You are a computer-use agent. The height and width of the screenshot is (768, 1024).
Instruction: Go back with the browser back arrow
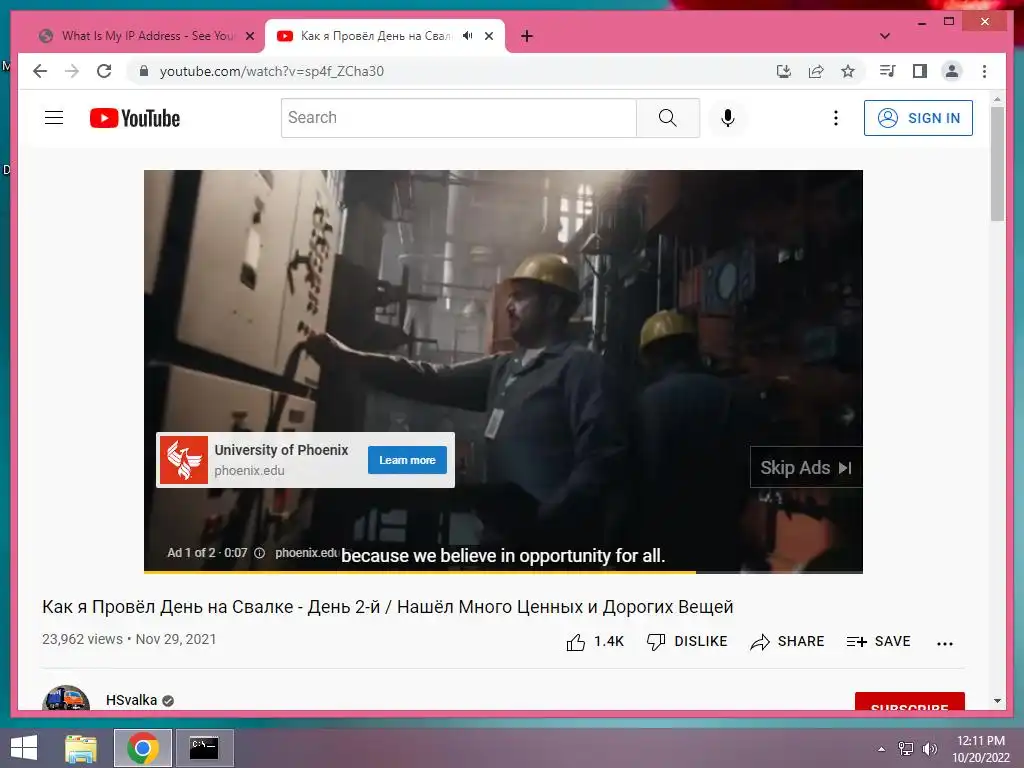coord(40,71)
